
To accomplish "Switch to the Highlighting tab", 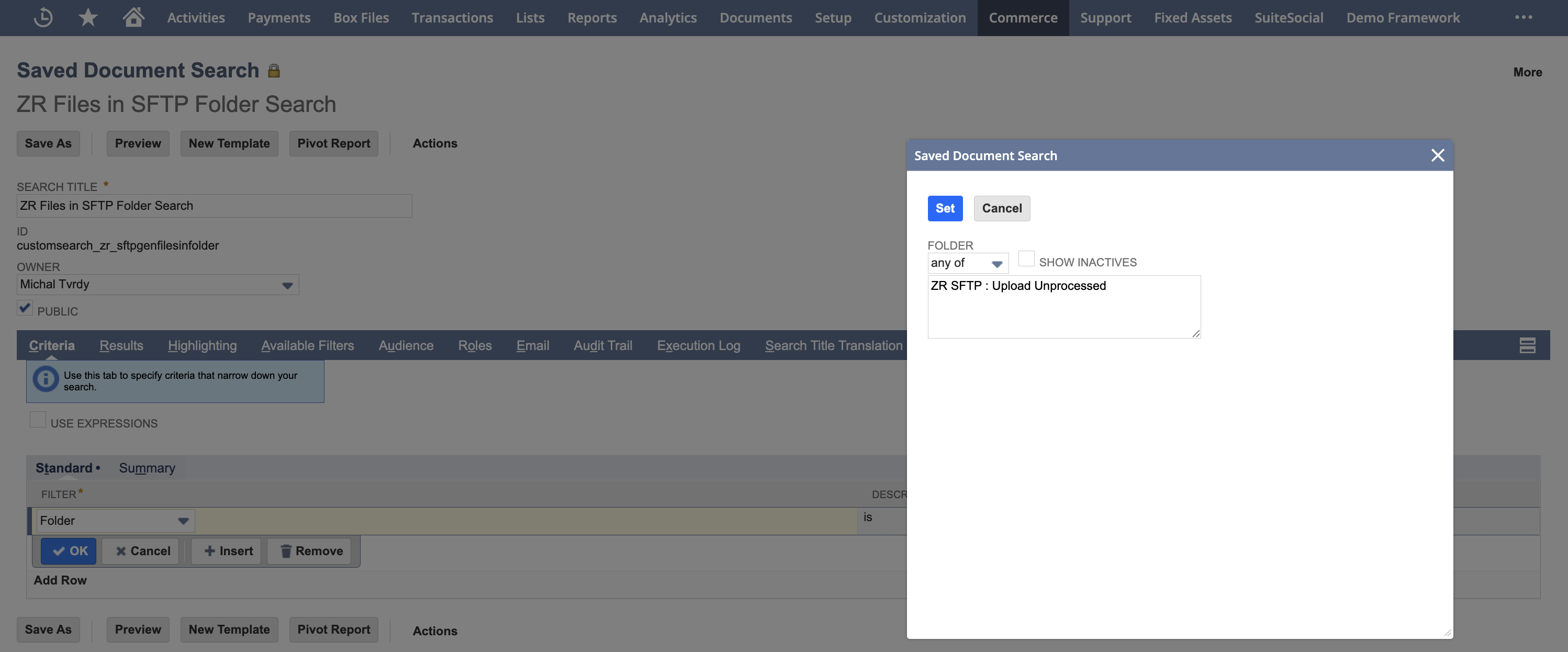I will [202, 345].
